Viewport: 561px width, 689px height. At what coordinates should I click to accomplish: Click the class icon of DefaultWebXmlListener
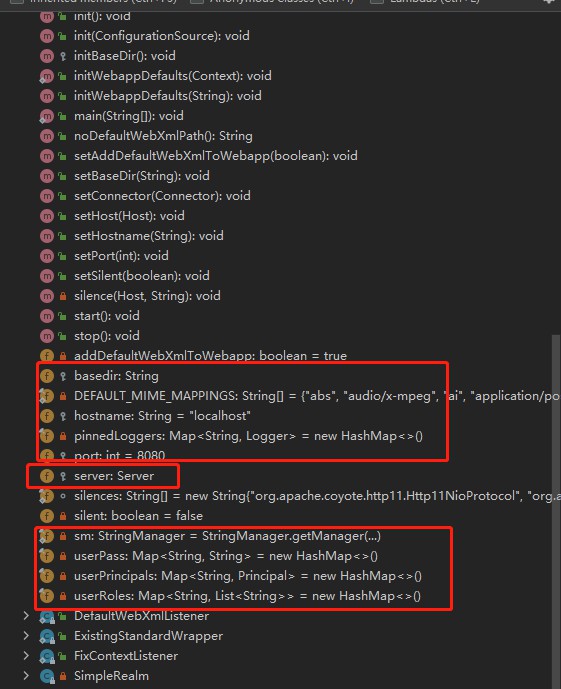pyautogui.click(x=47, y=616)
